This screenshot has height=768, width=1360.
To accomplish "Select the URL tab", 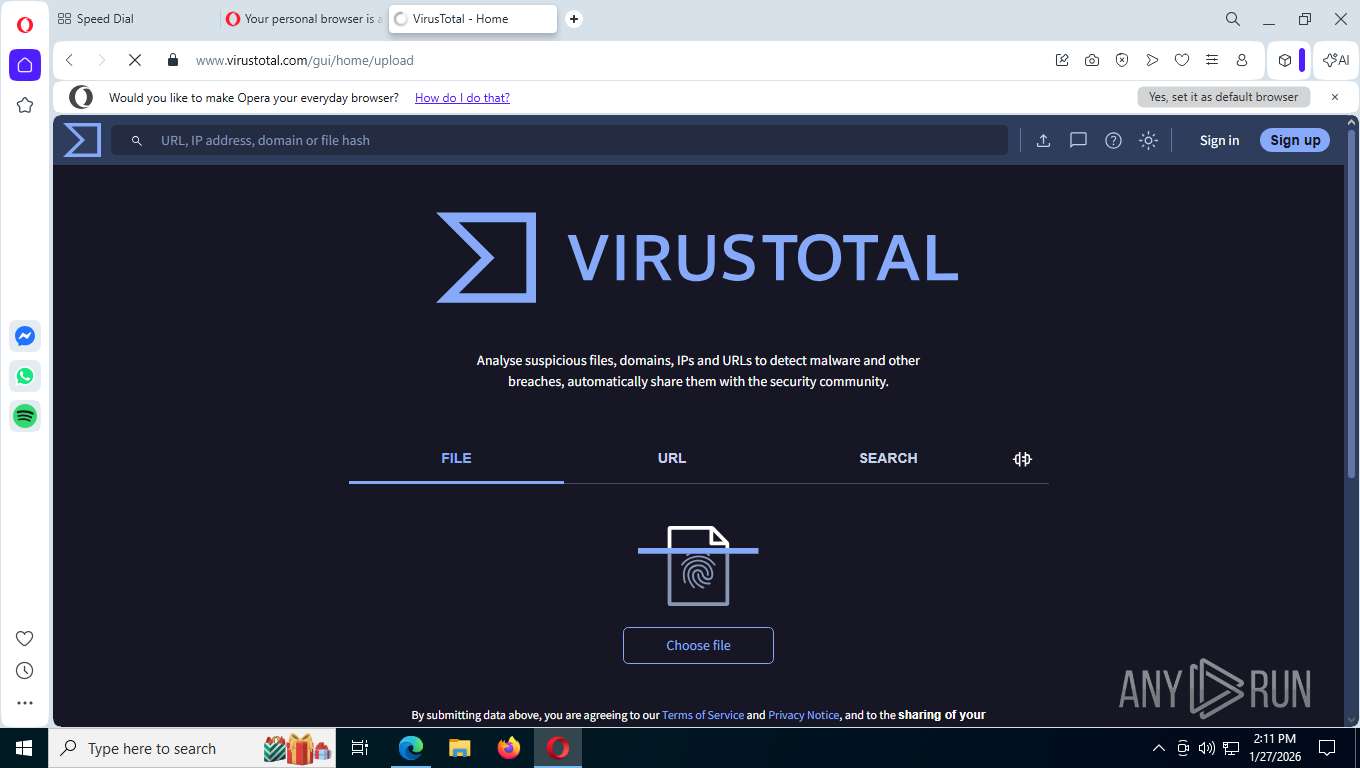I will (x=672, y=458).
